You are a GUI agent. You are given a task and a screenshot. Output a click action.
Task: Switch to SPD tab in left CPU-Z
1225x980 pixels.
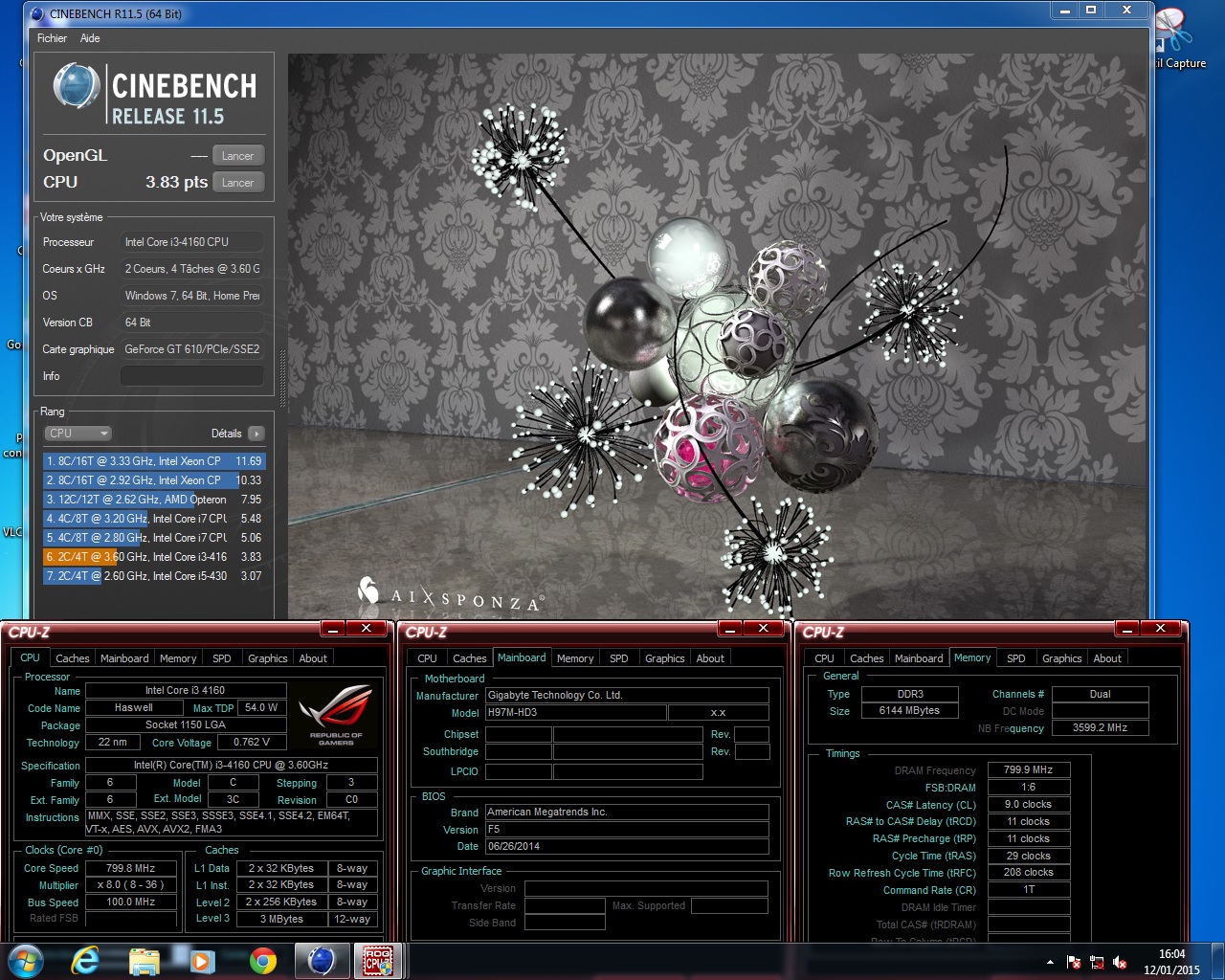click(x=222, y=658)
